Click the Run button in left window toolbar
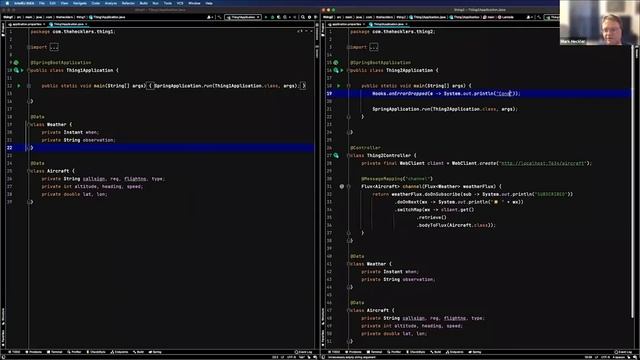The image size is (640, 360). pyautogui.click(x=266, y=17)
